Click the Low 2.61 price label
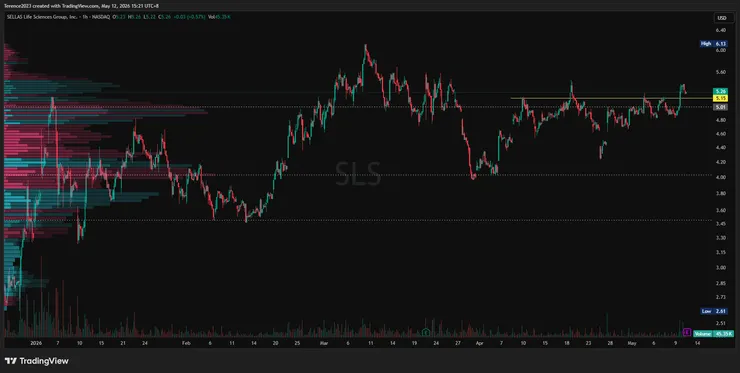The width and height of the screenshot is (740, 373). click(x=714, y=311)
